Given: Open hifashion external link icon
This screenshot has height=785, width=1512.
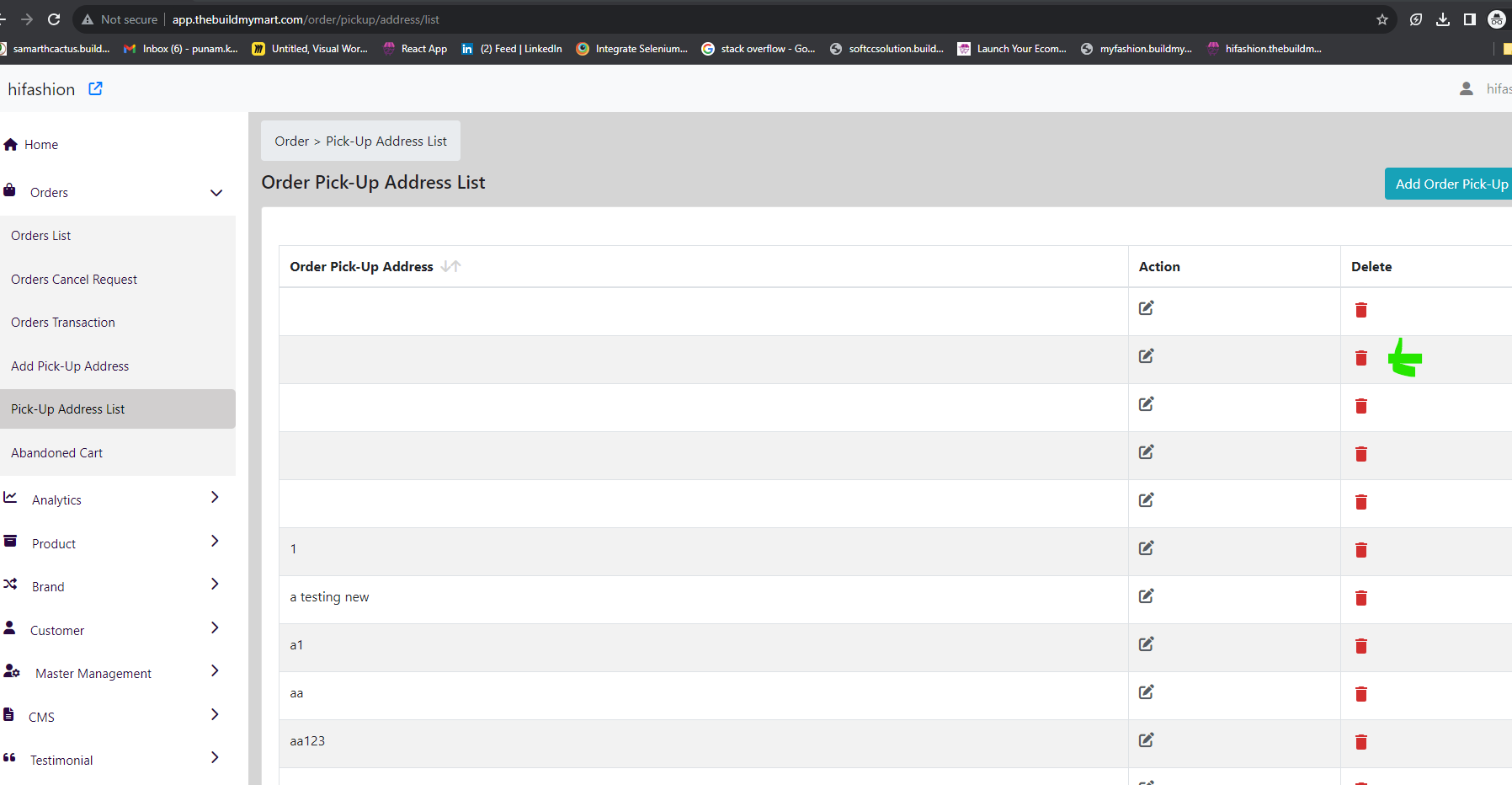Looking at the screenshot, I should pyautogui.click(x=95, y=88).
